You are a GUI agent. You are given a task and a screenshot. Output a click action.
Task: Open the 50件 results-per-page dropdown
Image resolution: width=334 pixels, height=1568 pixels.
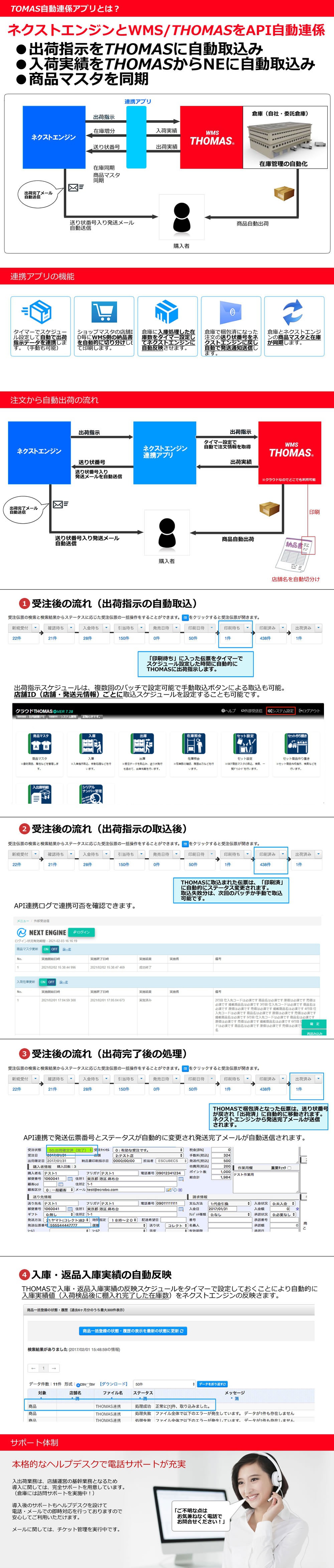(x=164, y=1384)
